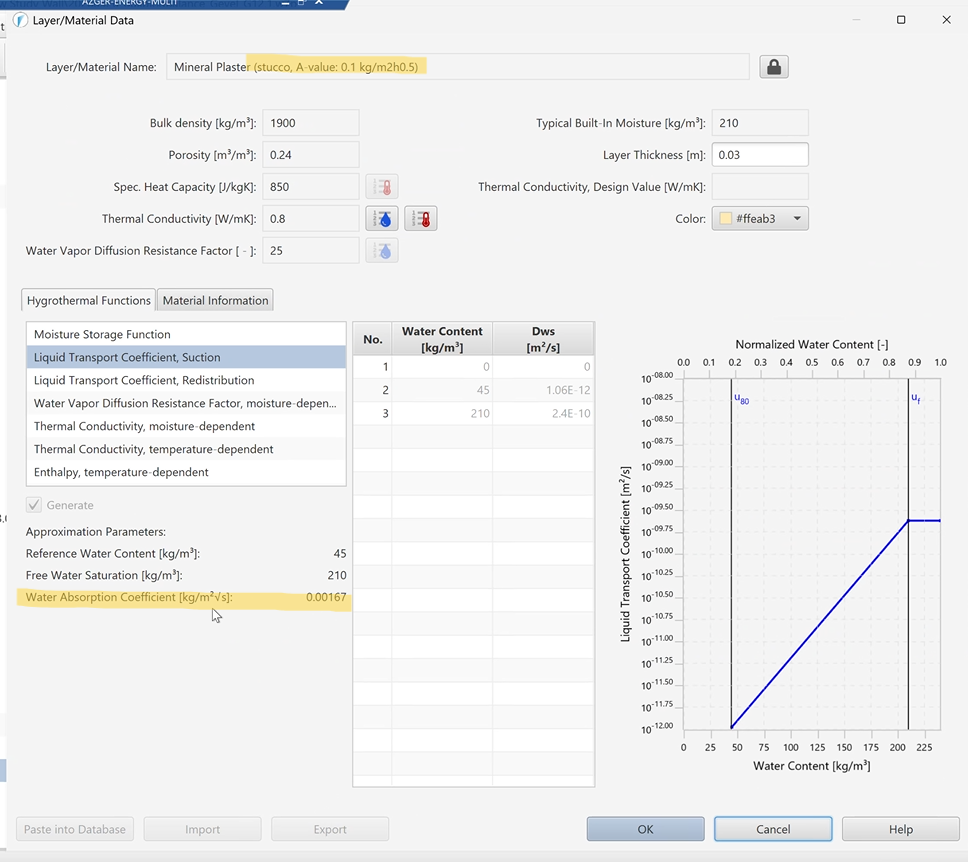Open temperature-dependent table for Thermal Conductivity
This screenshot has height=862, width=968.
tap(421, 219)
